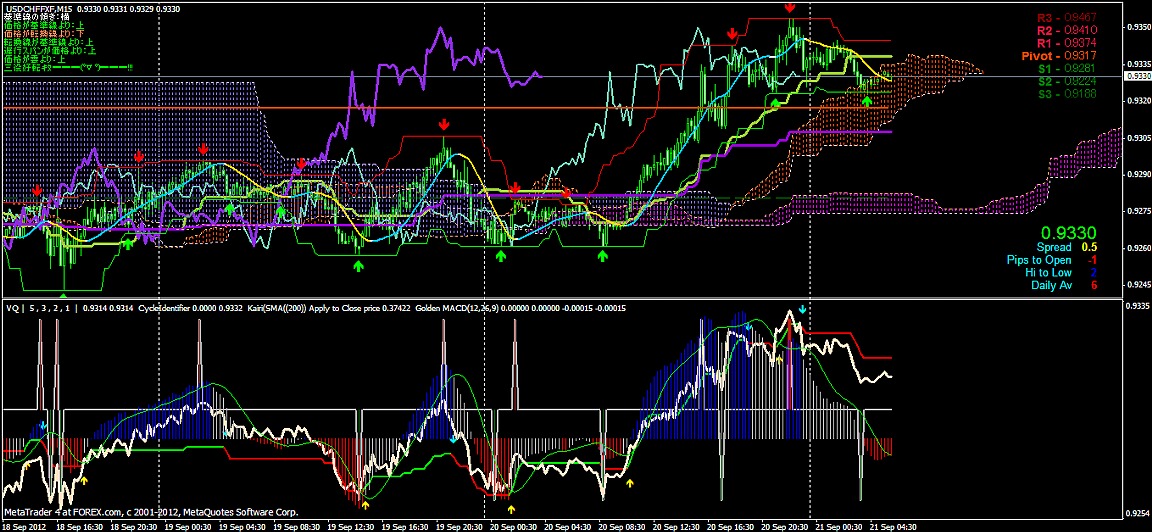Click the 18 Sep 2012 date on time axis
The width and height of the screenshot is (1152, 532).
24,525
